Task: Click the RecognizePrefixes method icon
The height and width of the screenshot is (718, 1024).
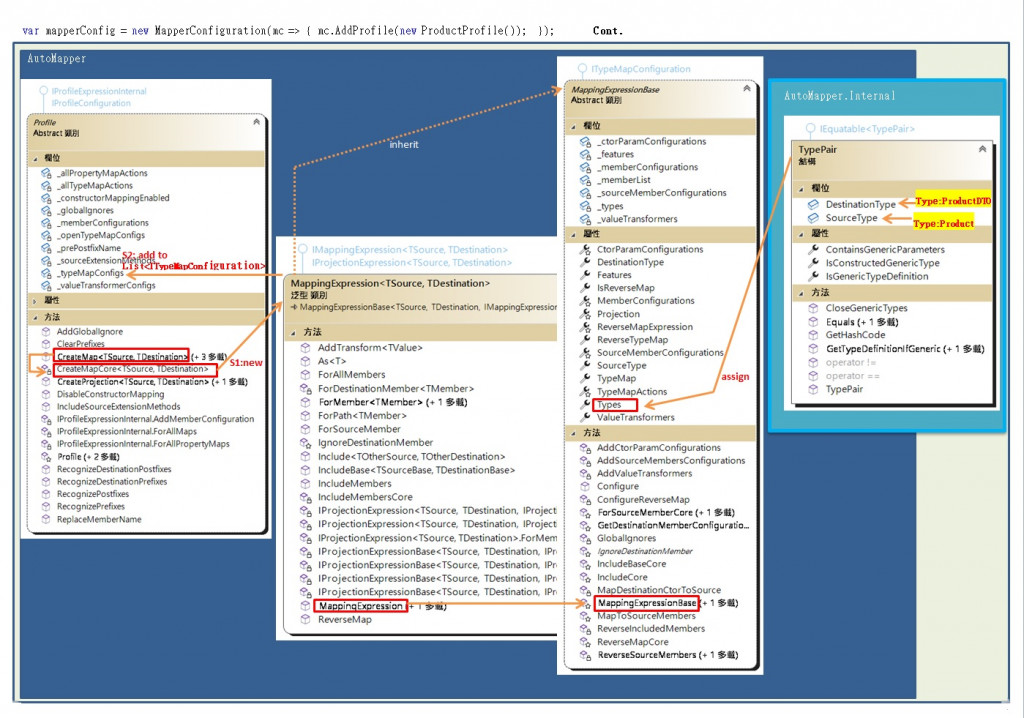Action: click(46, 506)
